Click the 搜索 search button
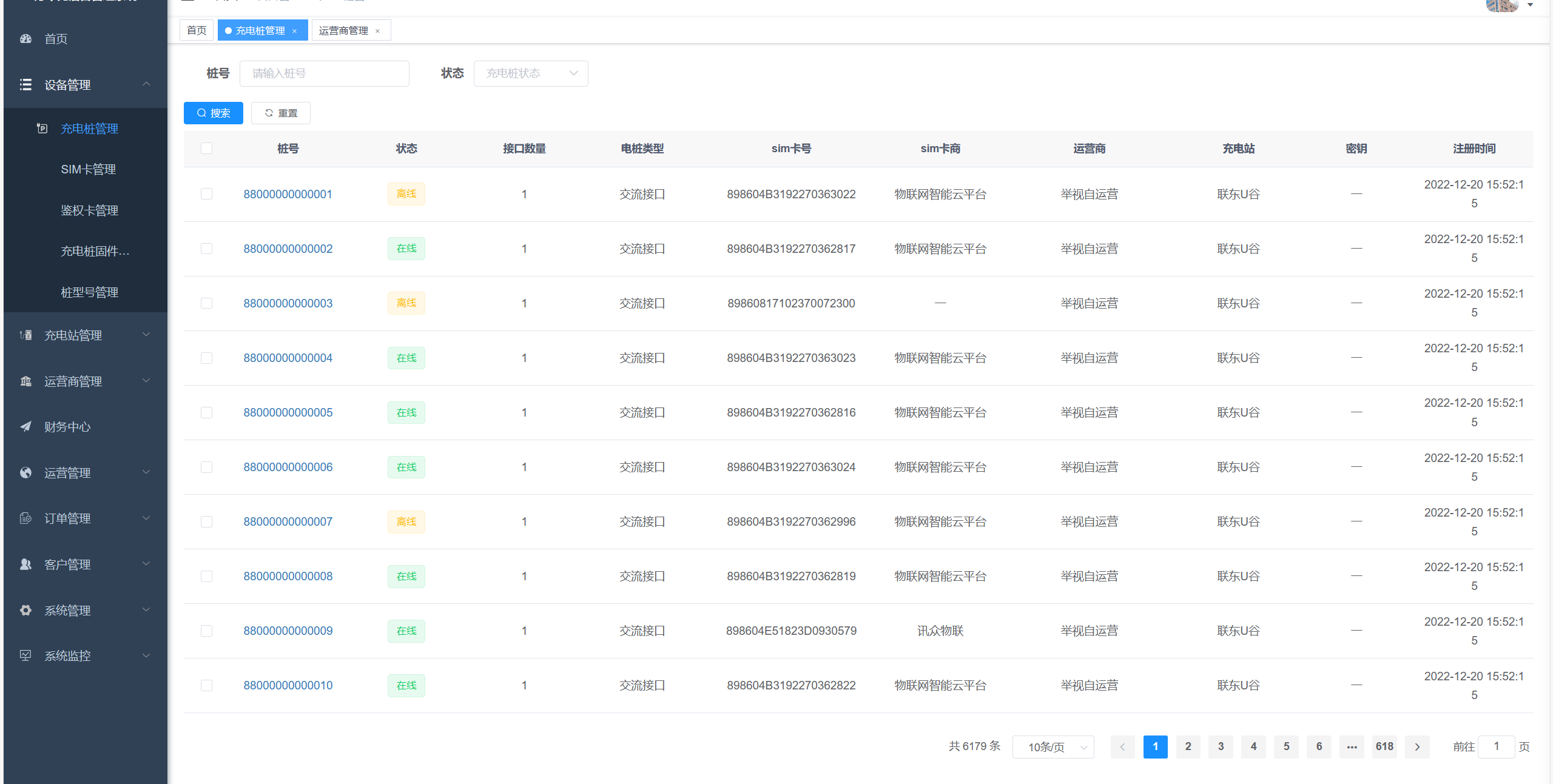Viewport: 1553px width, 784px height. [214, 113]
